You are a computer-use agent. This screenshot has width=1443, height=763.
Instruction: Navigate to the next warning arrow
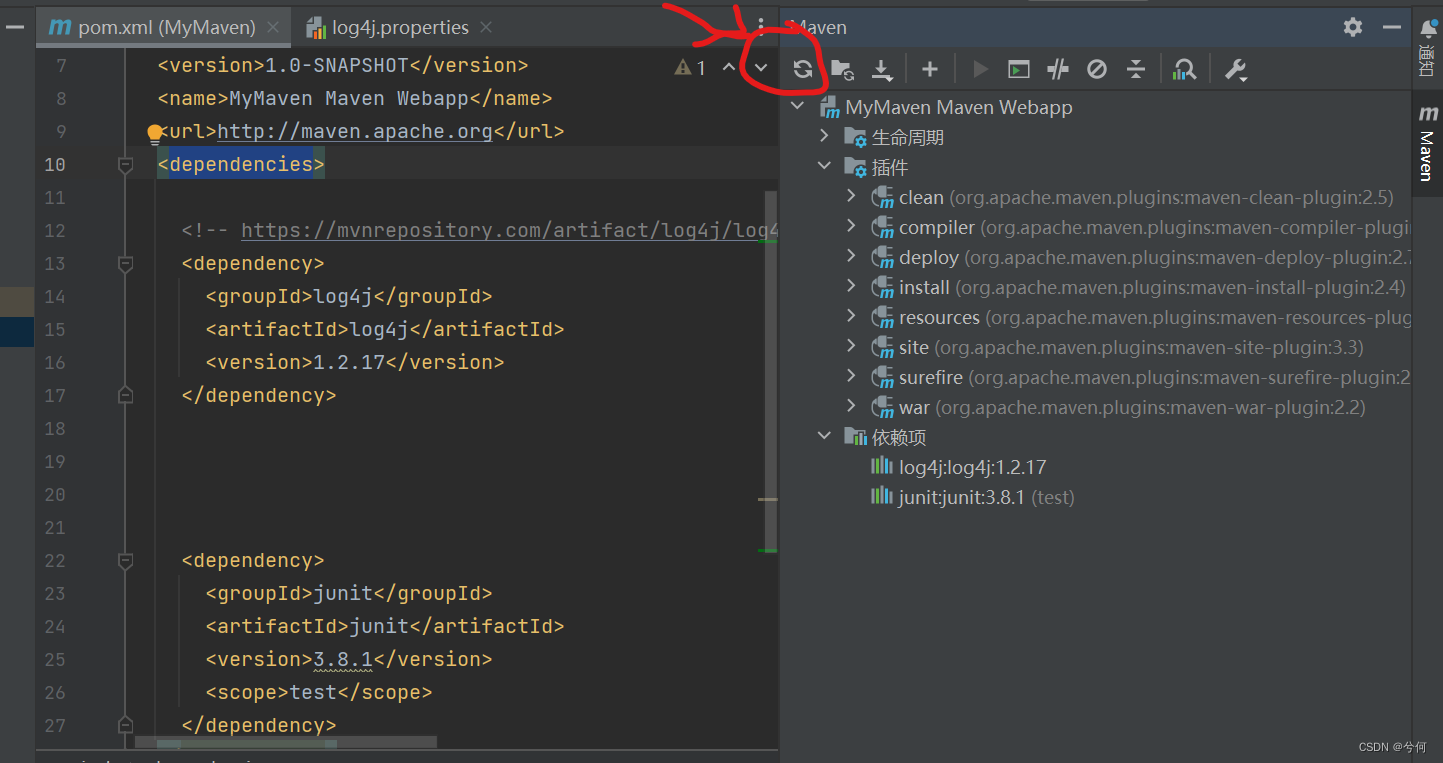click(760, 66)
